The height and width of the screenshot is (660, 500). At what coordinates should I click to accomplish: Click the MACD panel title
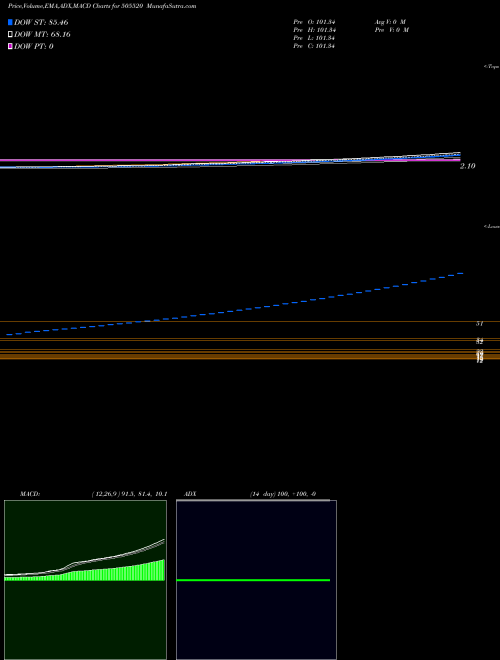click(x=30, y=494)
